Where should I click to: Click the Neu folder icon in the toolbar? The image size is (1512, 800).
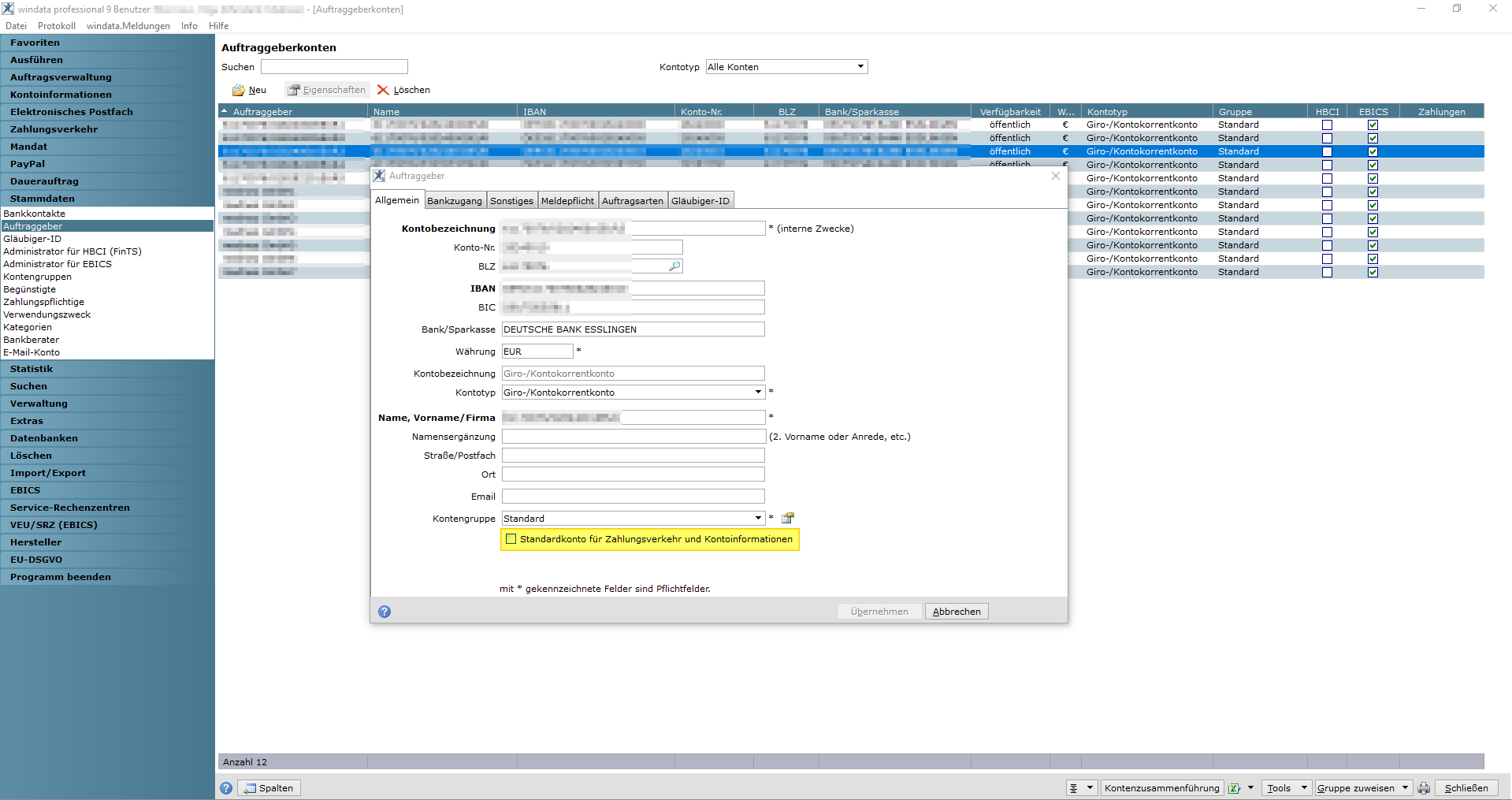coord(238,90)
